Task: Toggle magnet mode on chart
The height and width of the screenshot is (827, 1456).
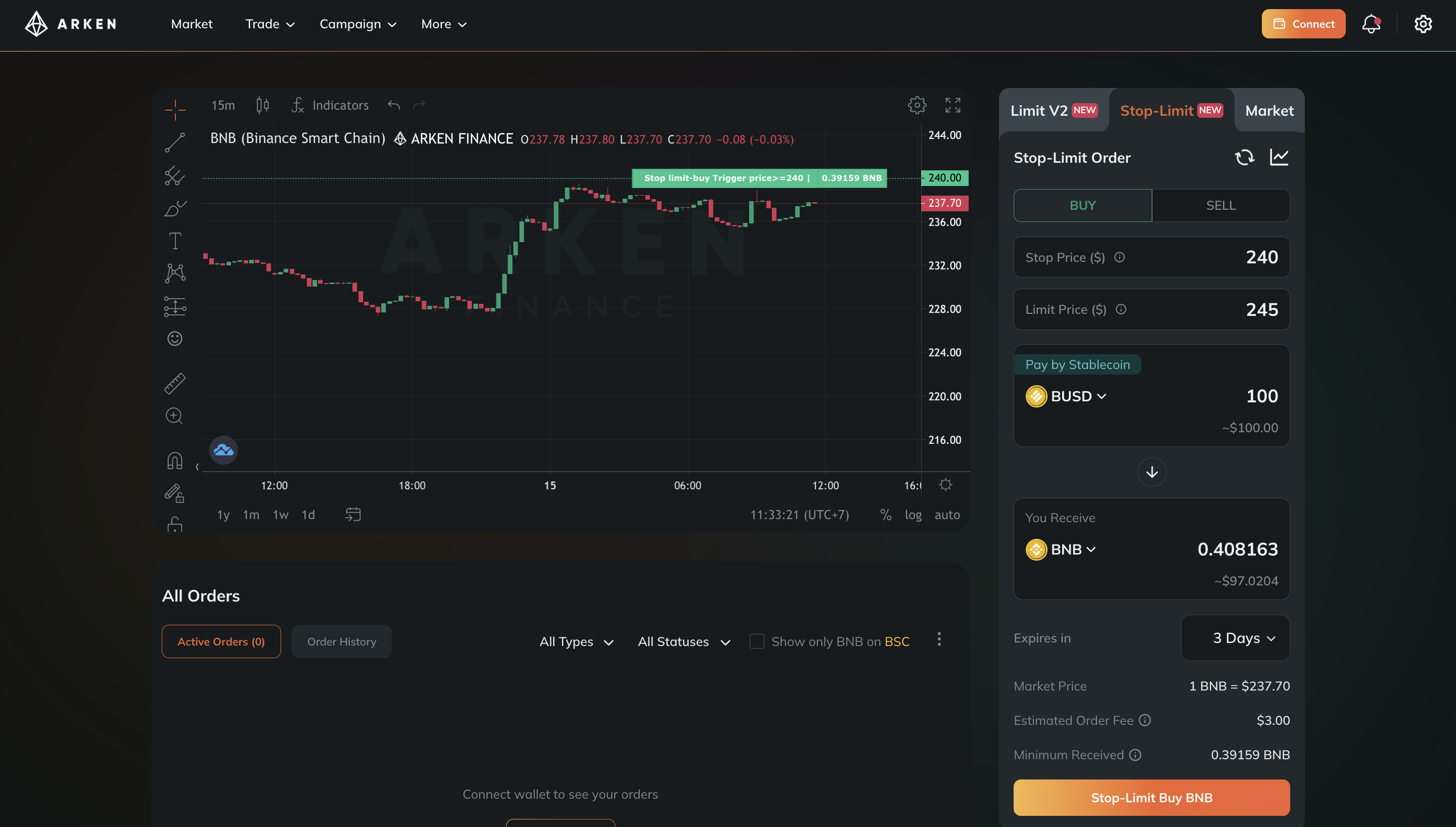Action: [175, 460]
